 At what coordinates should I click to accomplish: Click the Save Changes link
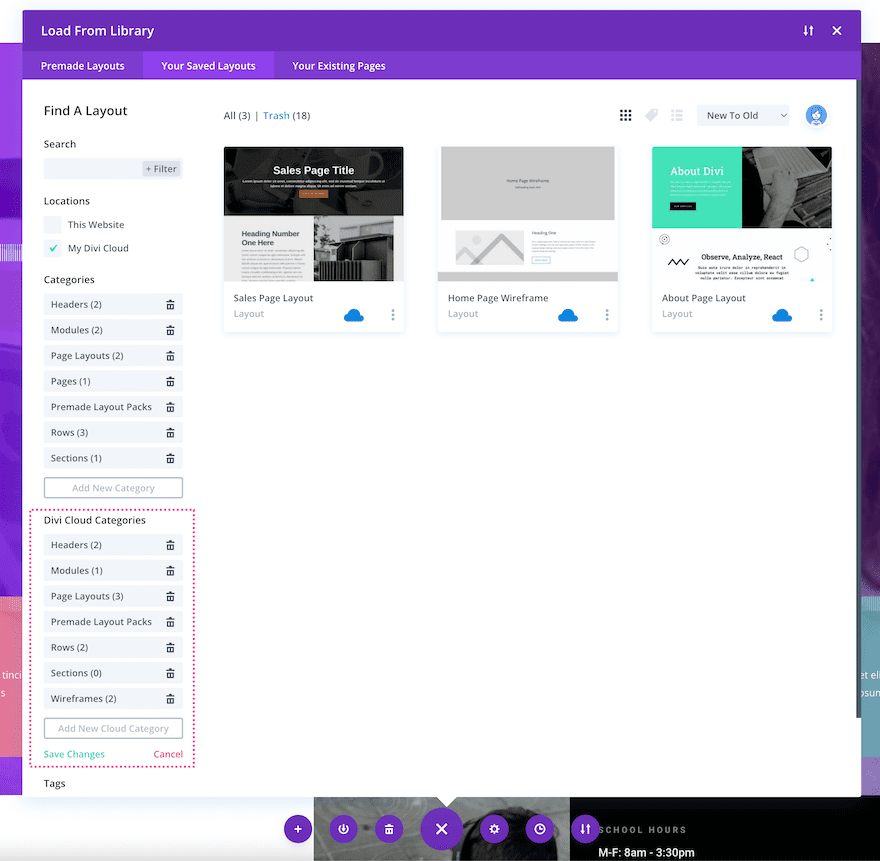[x=74, y=754]
